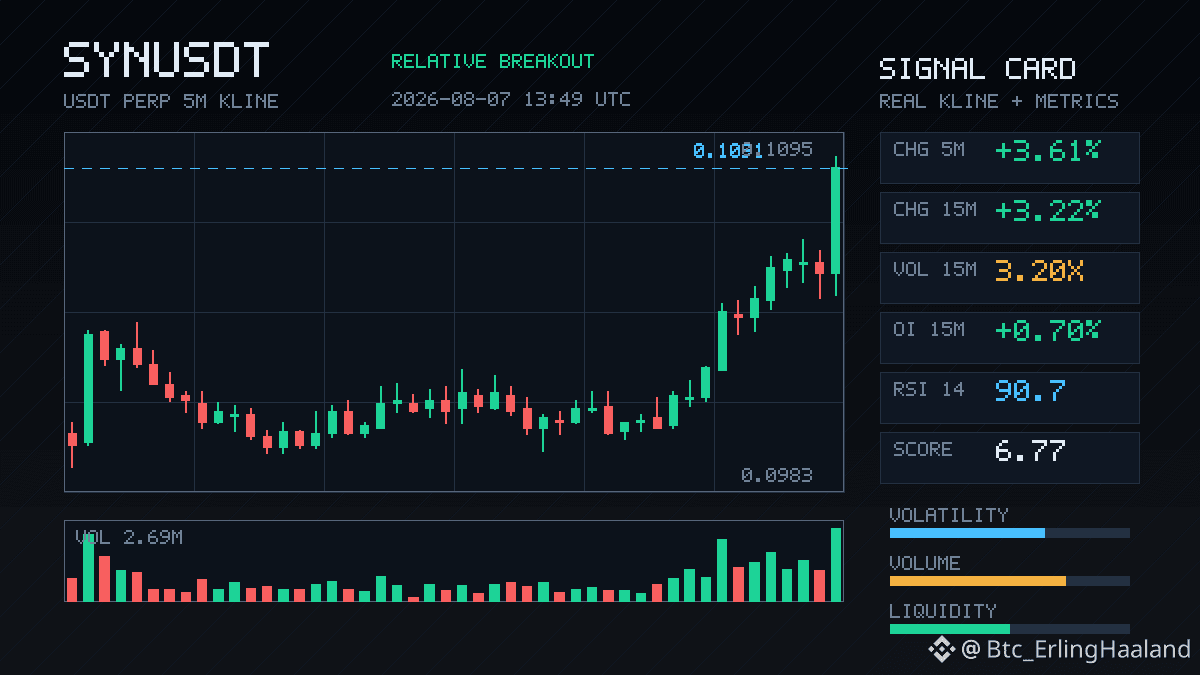Click the USDT PERP 5M KLINE subtitle
This screenshot has height=675, width=1200.
click(171, 101)
